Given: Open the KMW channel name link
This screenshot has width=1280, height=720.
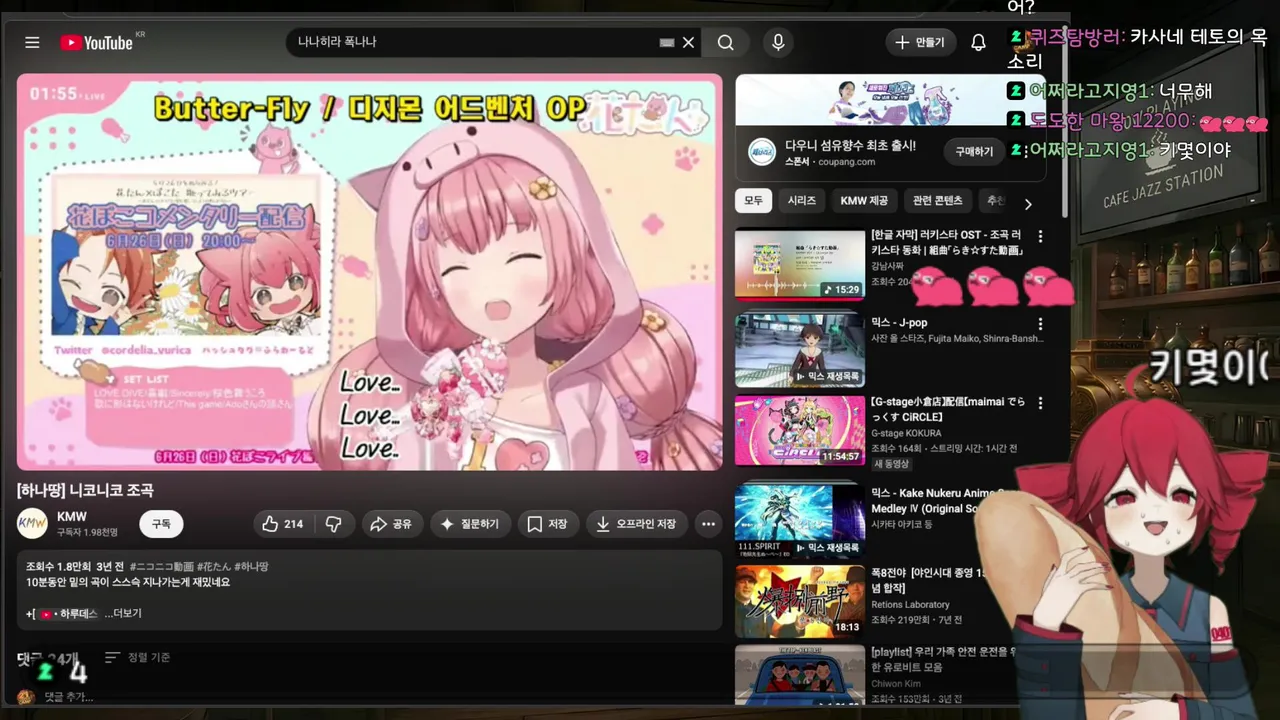Looking at the screenshot, I should (x=72, y=516).
